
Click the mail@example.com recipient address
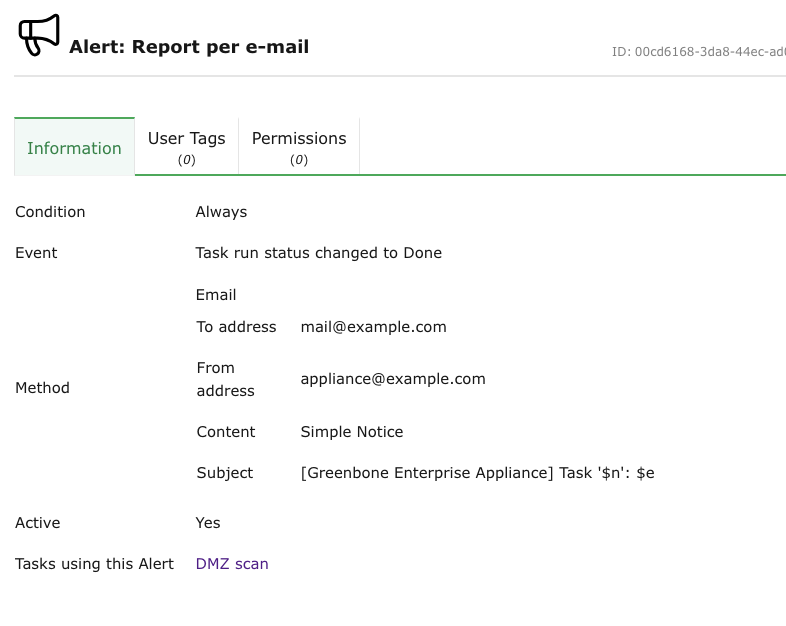point(373,327)
